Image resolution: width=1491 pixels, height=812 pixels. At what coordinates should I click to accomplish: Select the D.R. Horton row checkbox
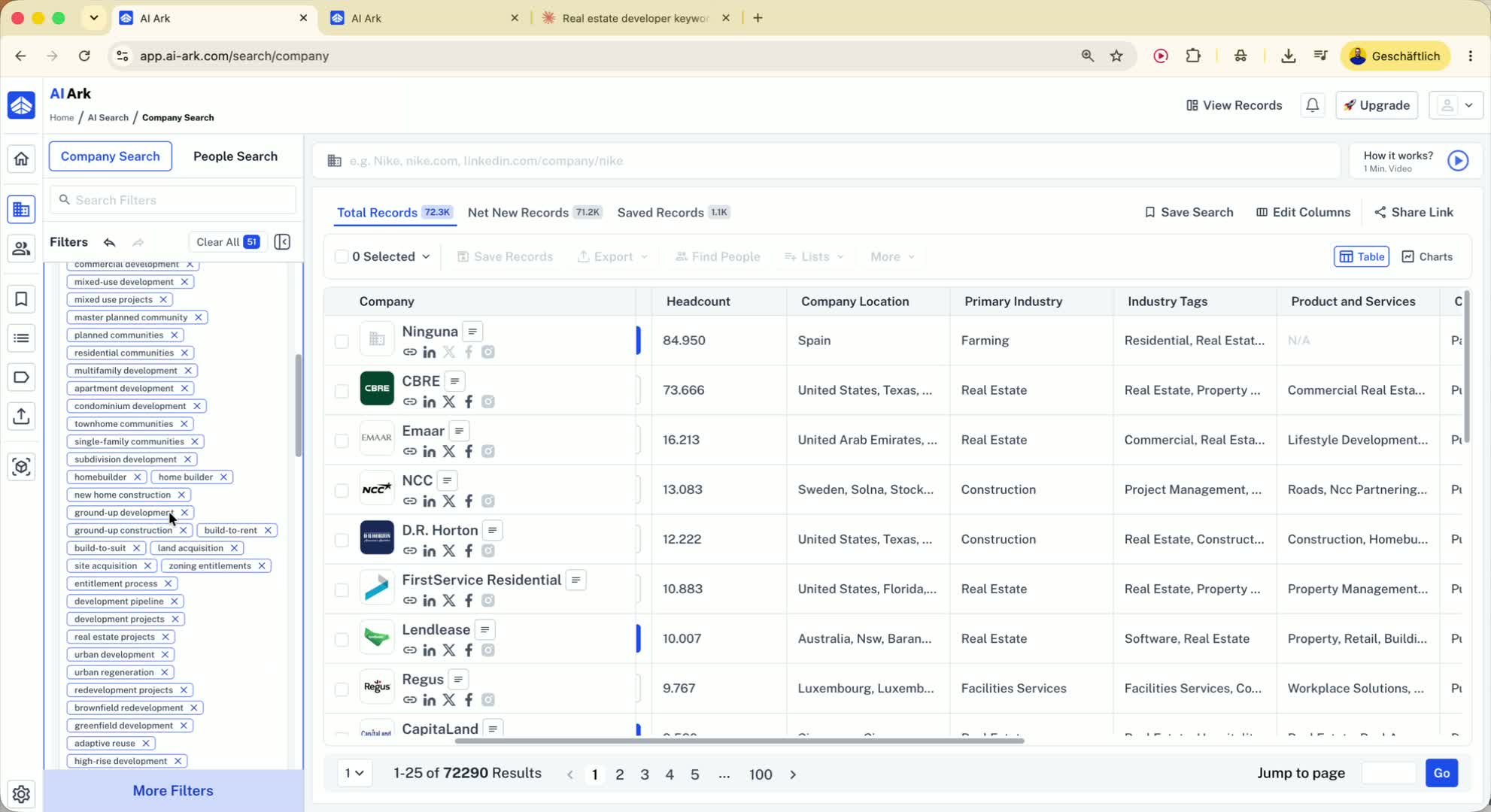coord(342,540)
